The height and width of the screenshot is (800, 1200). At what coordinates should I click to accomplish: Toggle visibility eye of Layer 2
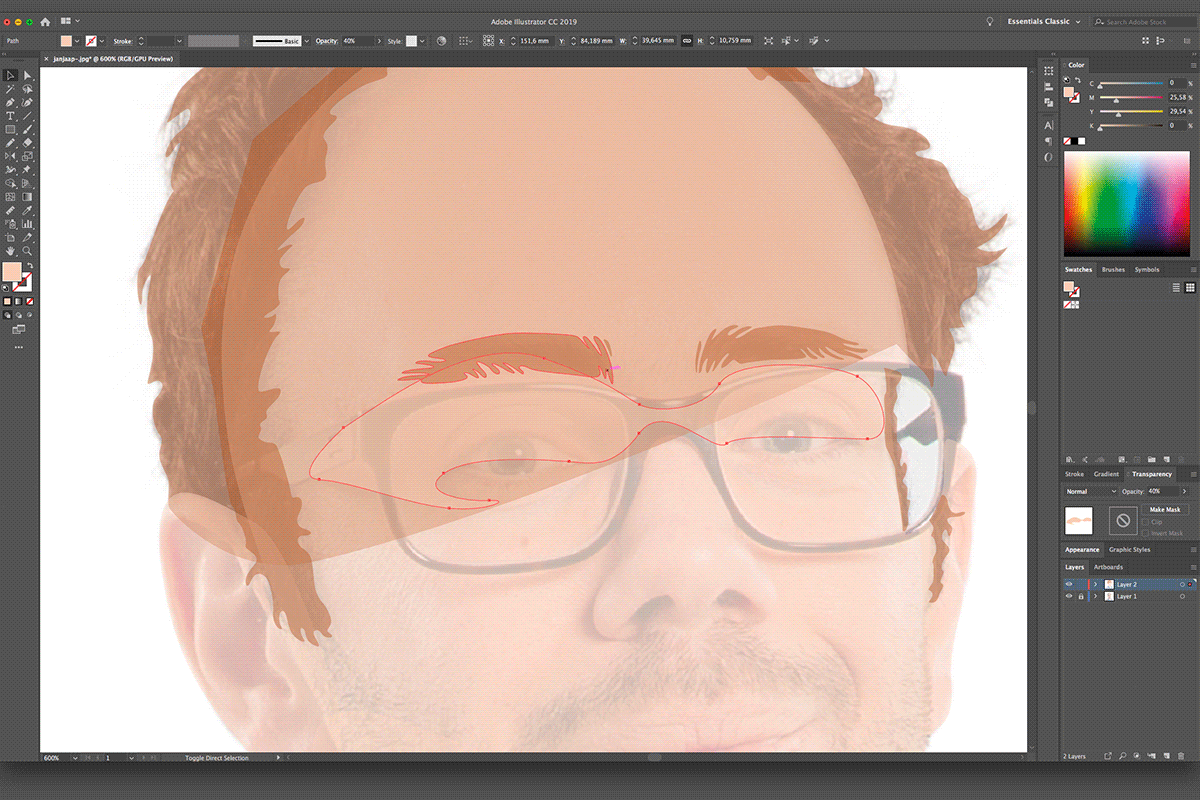tap(1069, 584)
